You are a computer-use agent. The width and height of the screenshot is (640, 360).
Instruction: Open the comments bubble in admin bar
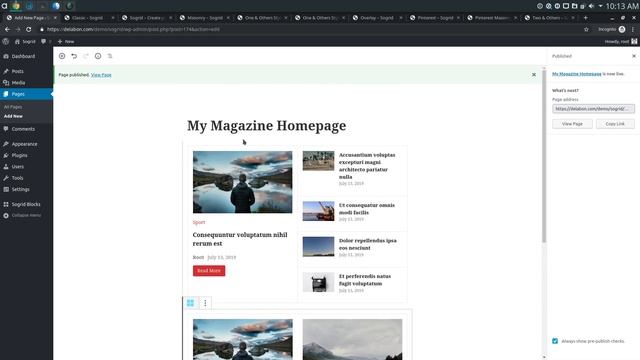pos(44,41)
